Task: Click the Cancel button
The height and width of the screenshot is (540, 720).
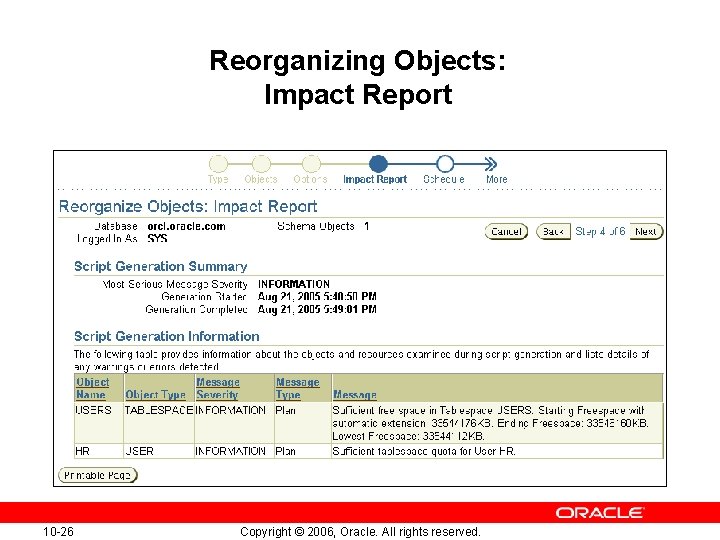Action: click(506, 231)
